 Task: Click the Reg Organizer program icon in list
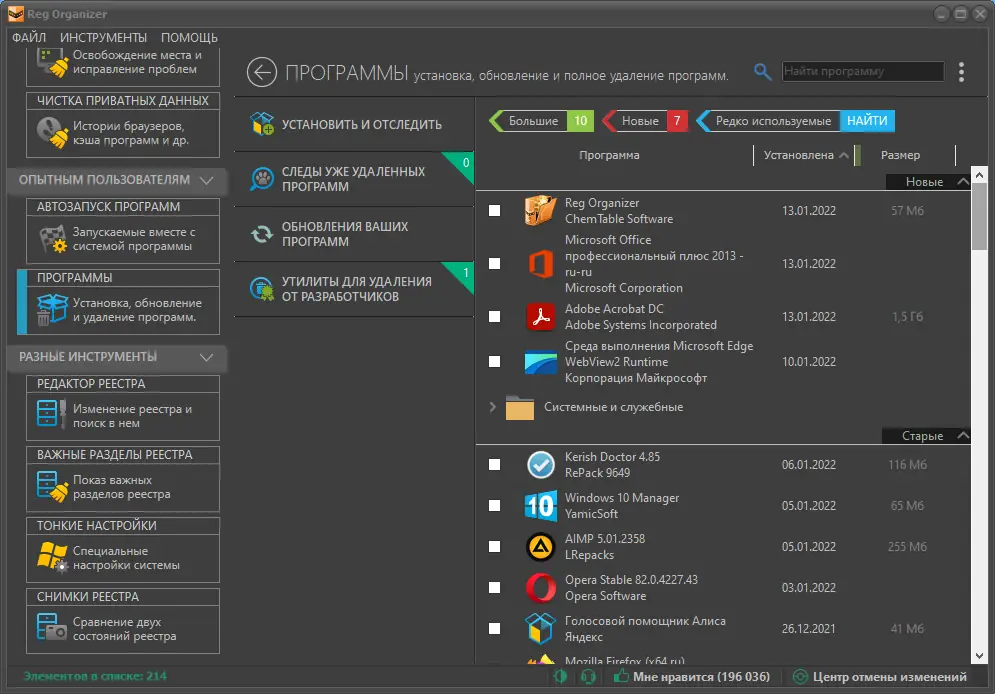coord(541,211)
